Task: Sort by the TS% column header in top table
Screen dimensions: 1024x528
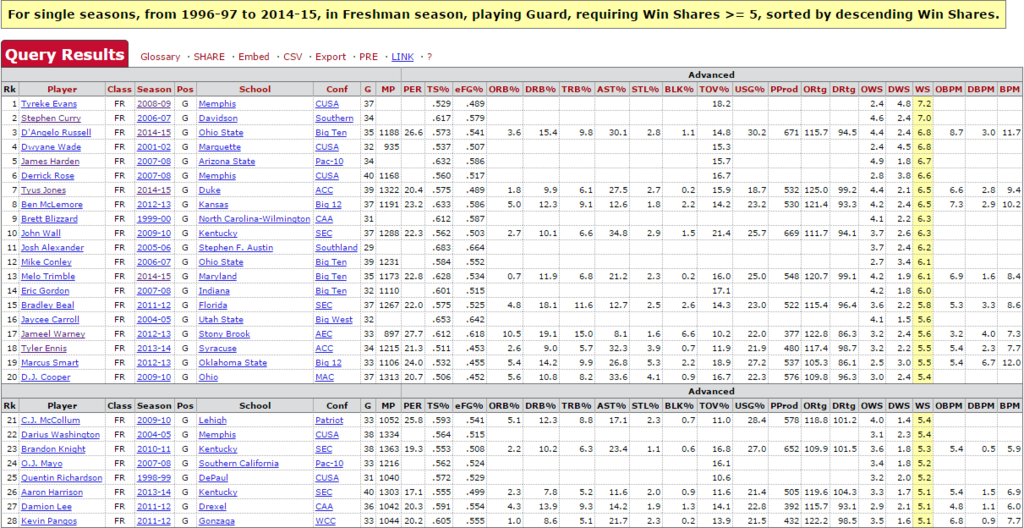Action: coord(436,90)
